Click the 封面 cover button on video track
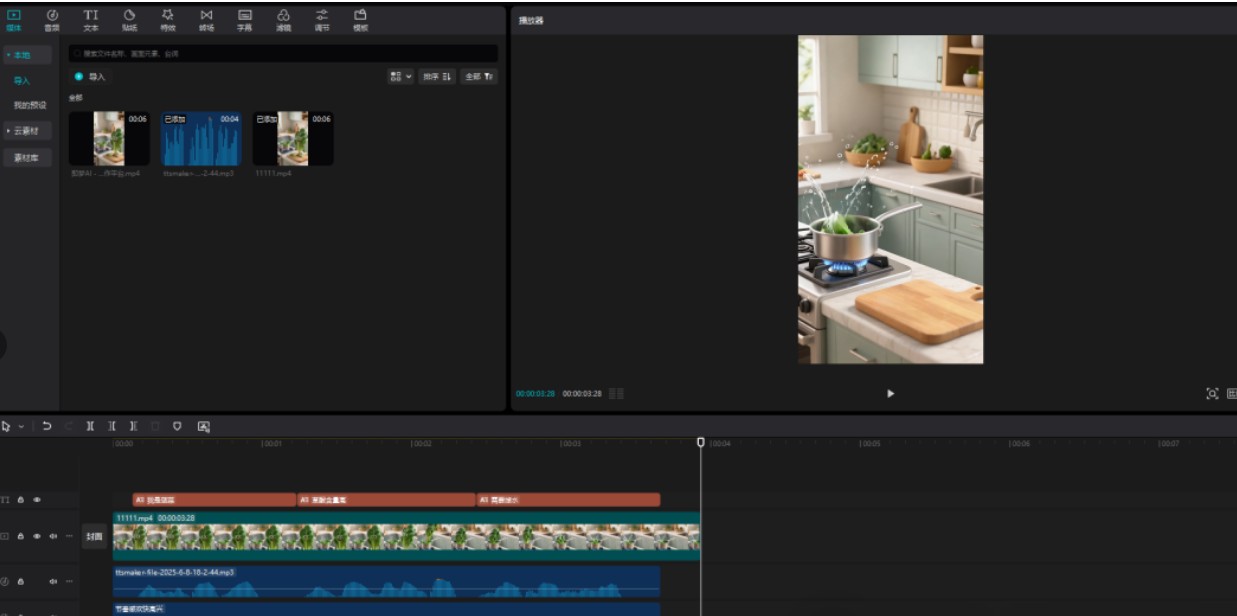 pyautogui.click(x=93, y=536)
